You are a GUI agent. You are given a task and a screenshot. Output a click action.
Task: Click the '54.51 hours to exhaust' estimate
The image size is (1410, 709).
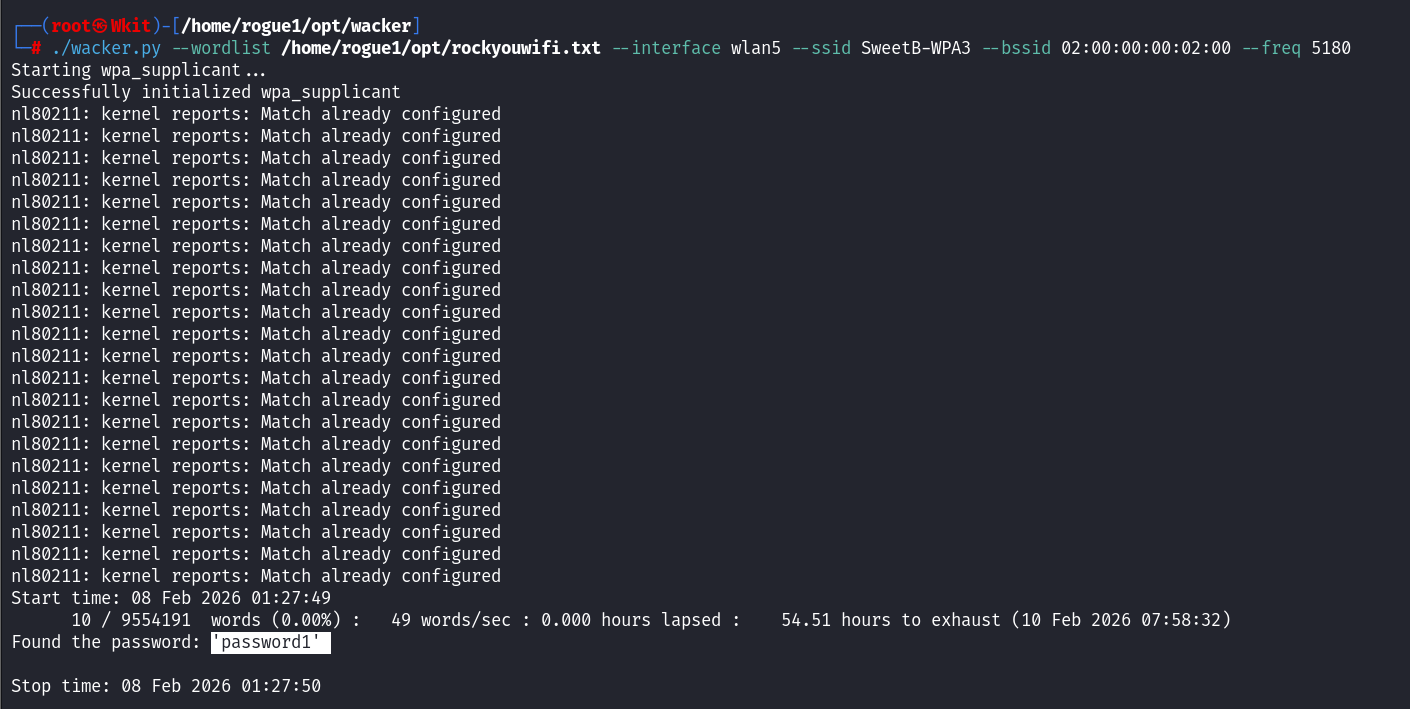click(890, 620)
